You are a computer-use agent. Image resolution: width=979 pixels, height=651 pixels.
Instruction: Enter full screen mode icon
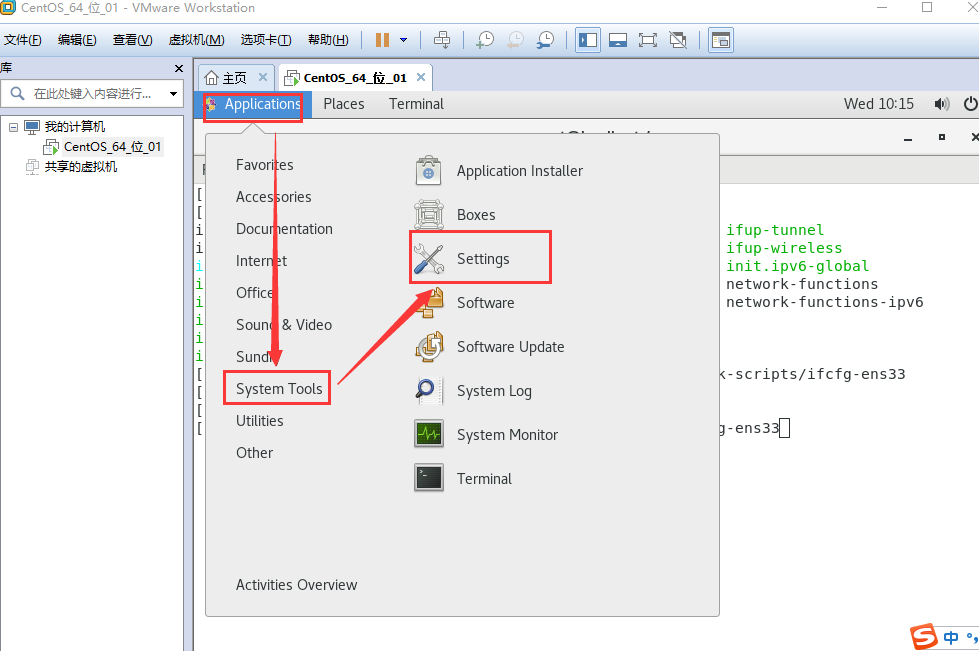tap(647, 40)
